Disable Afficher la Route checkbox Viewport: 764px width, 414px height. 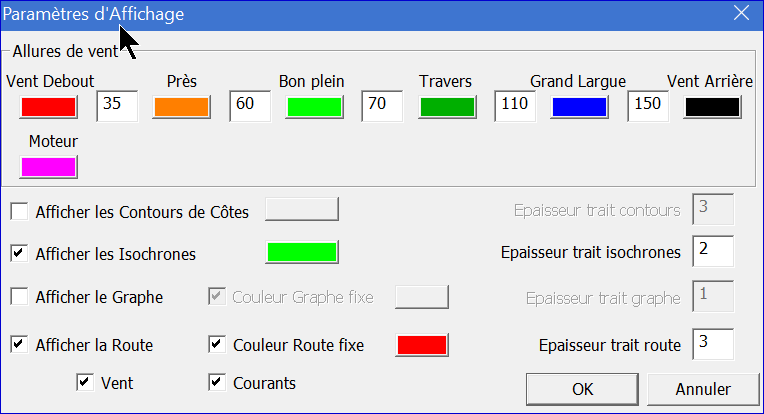tap(19, 345)
